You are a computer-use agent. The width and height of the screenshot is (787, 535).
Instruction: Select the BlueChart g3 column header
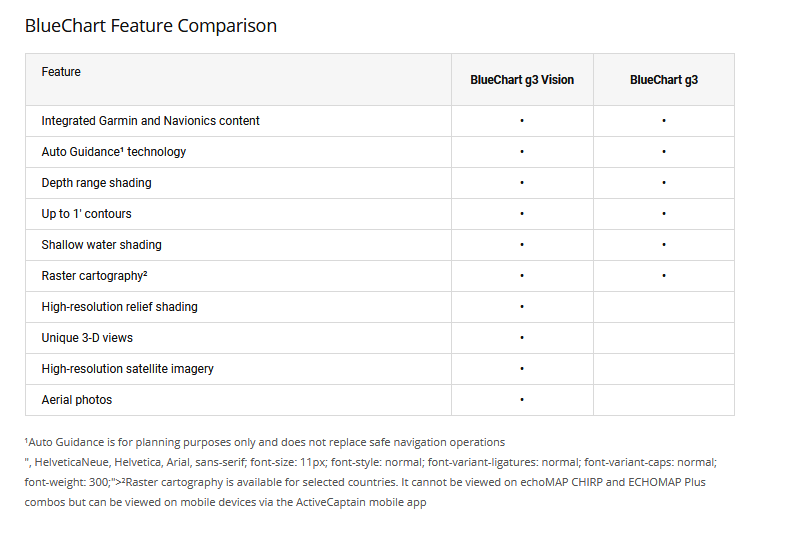coord(664,80)
